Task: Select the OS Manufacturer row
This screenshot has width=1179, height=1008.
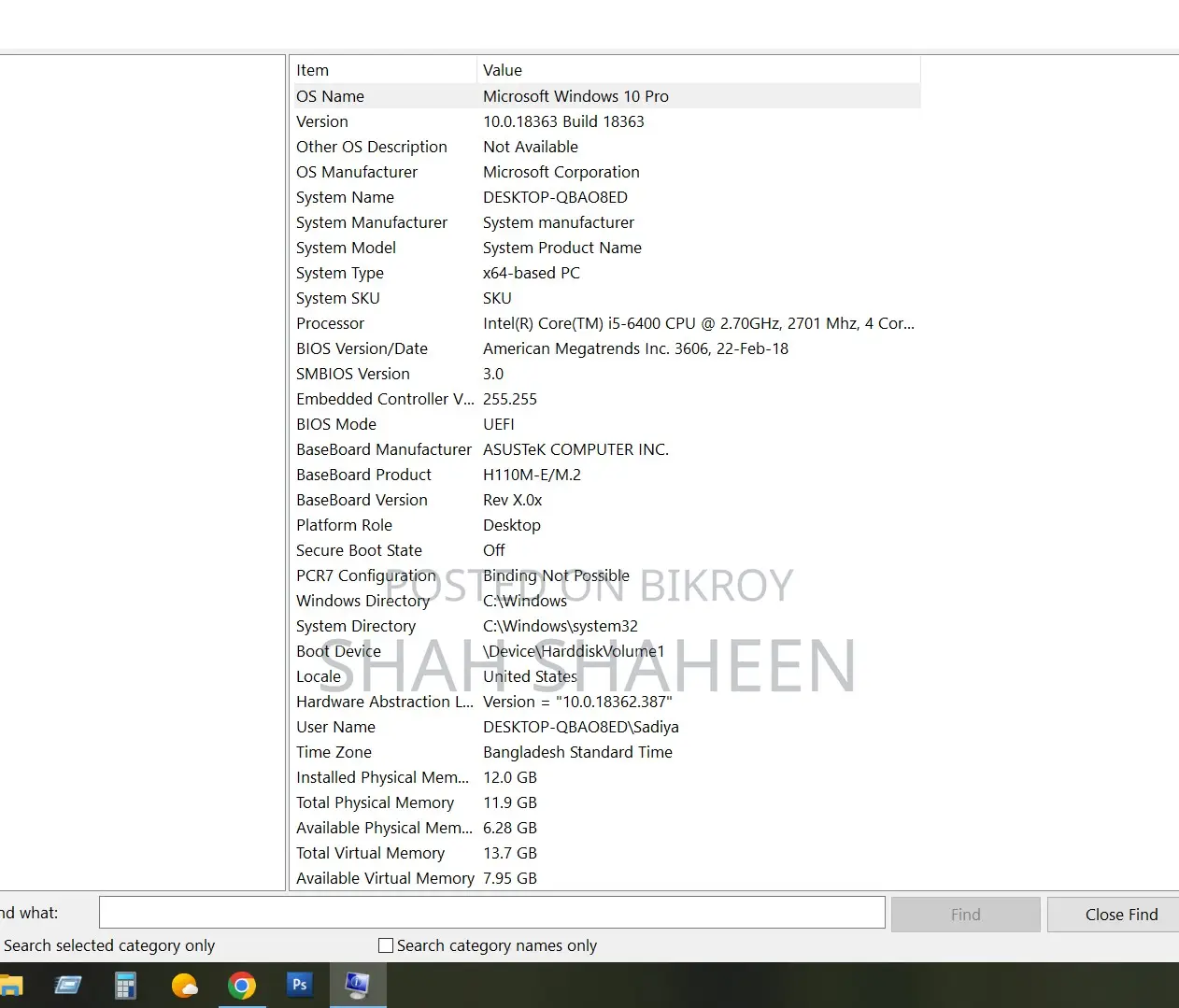Action: (x=607, y=172)
